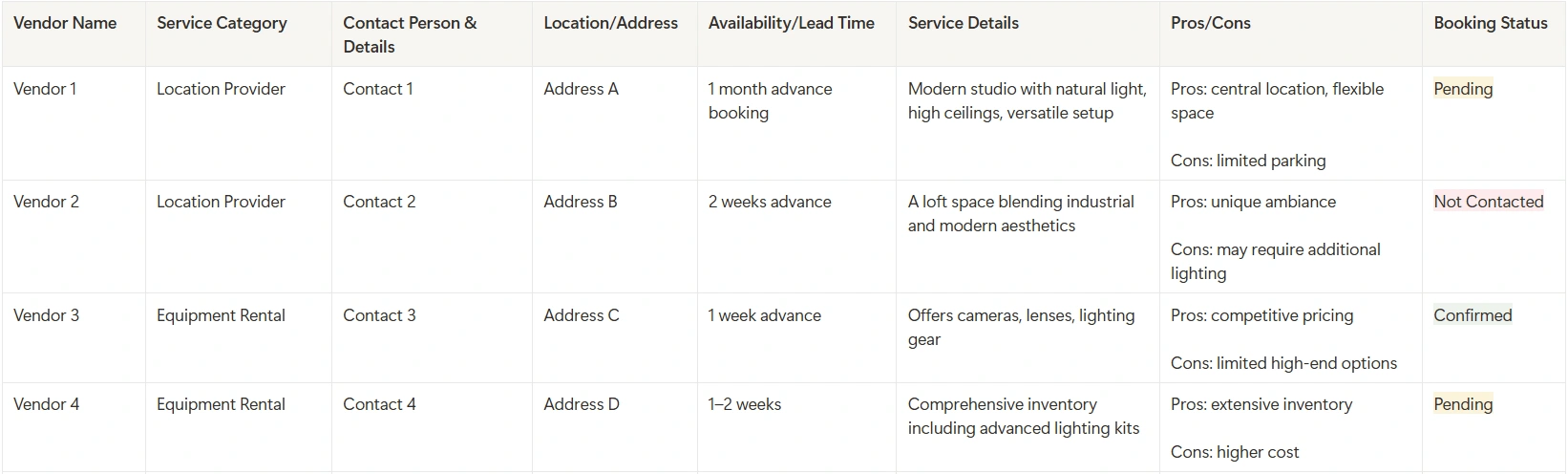Click the Vendor 4 name cell
Screen dimensions: 1568x474
tap(46, 404)
